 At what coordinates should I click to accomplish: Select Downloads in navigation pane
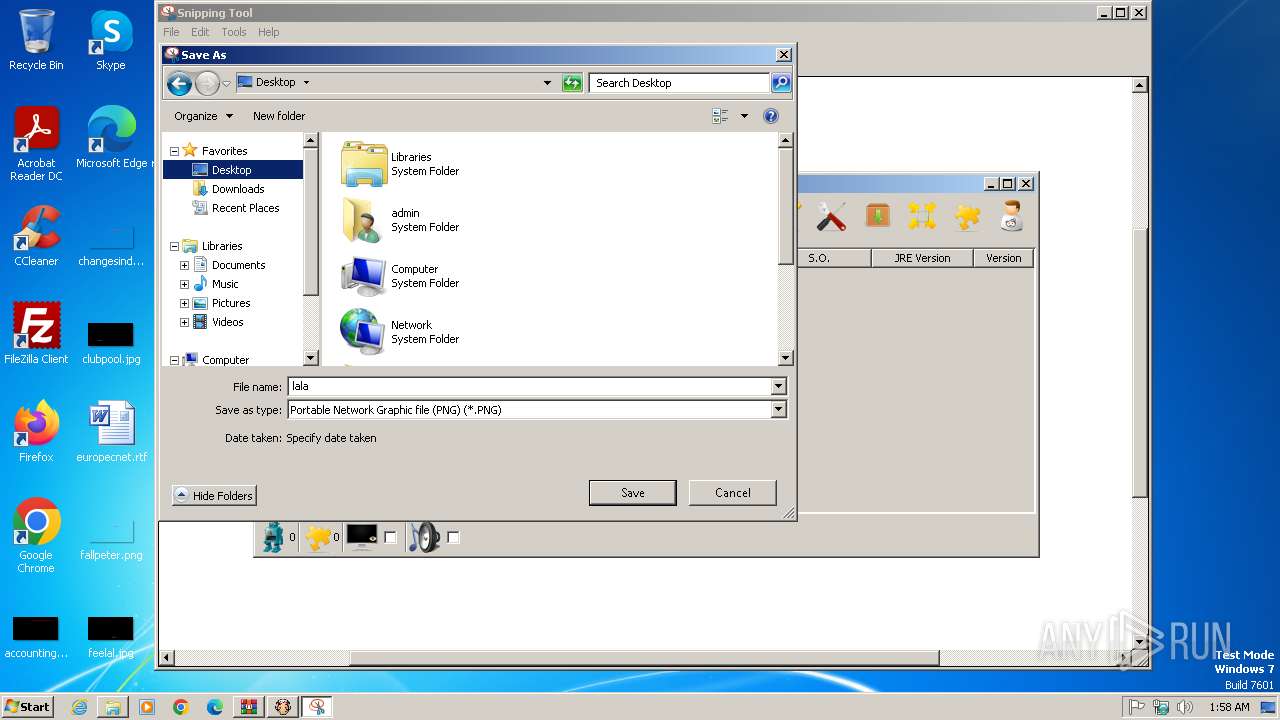(238, 189)
